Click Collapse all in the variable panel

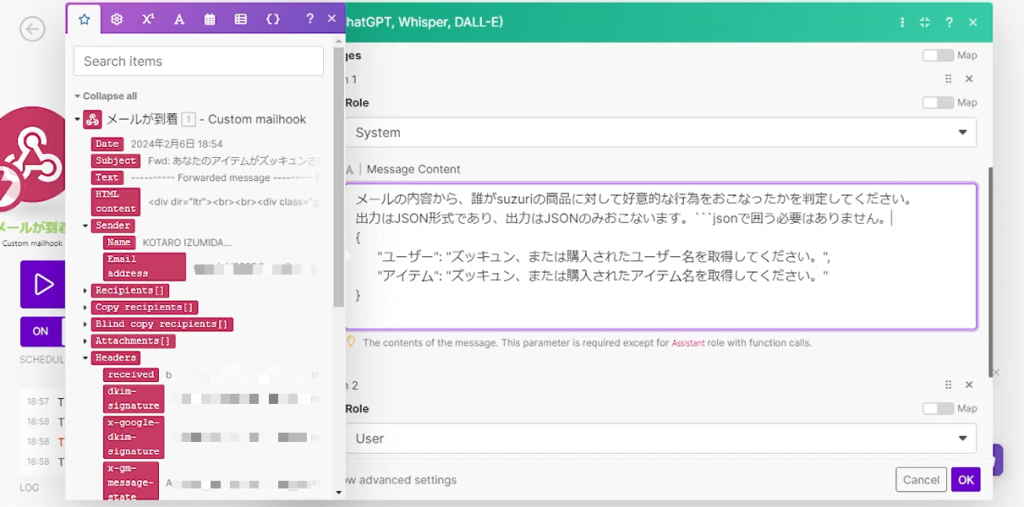tap(109, 96)
